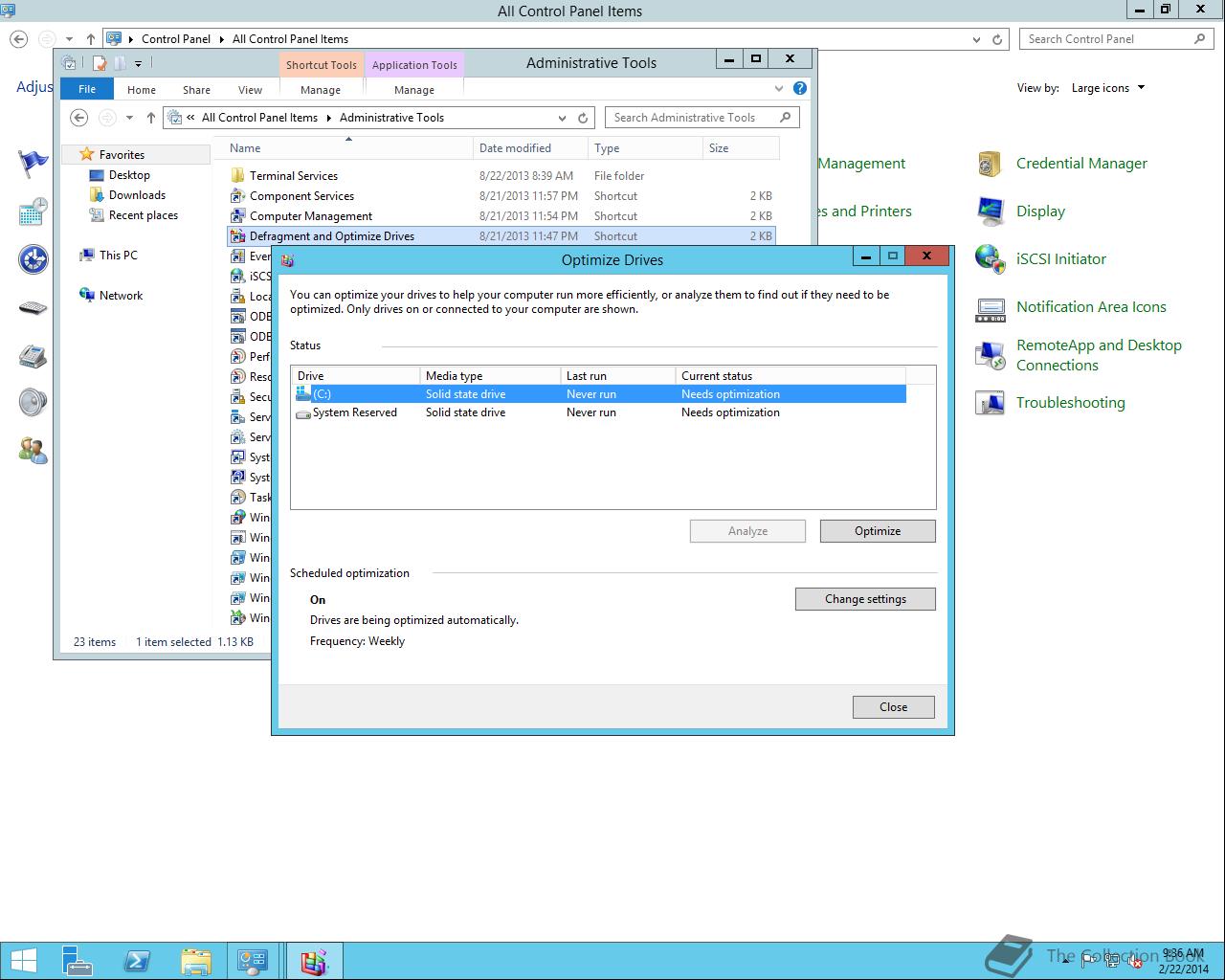The width and height of the screenshot is (1225, 980).
Task: Select Defragment and Optimize Drives shortcut
Action: coord(501,236)
